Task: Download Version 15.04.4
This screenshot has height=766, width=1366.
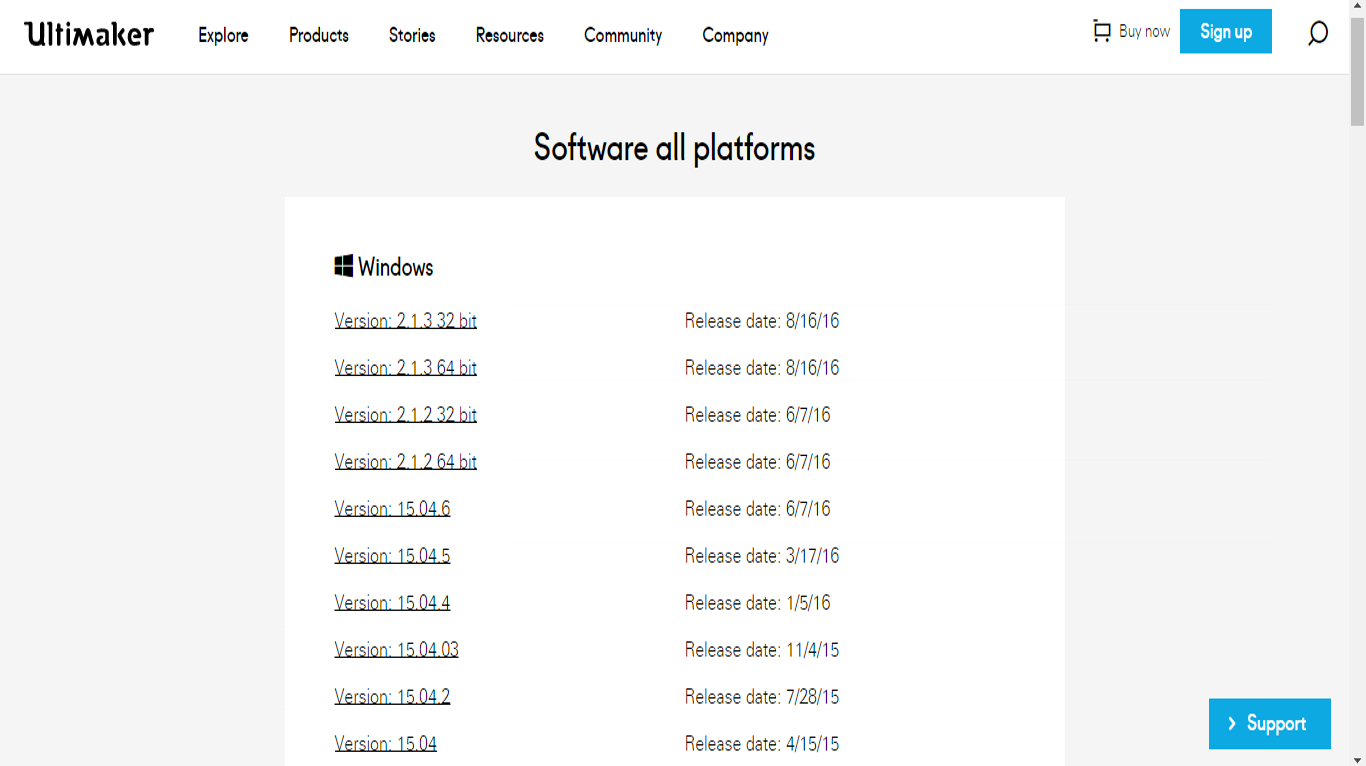Action: (392, 603)
